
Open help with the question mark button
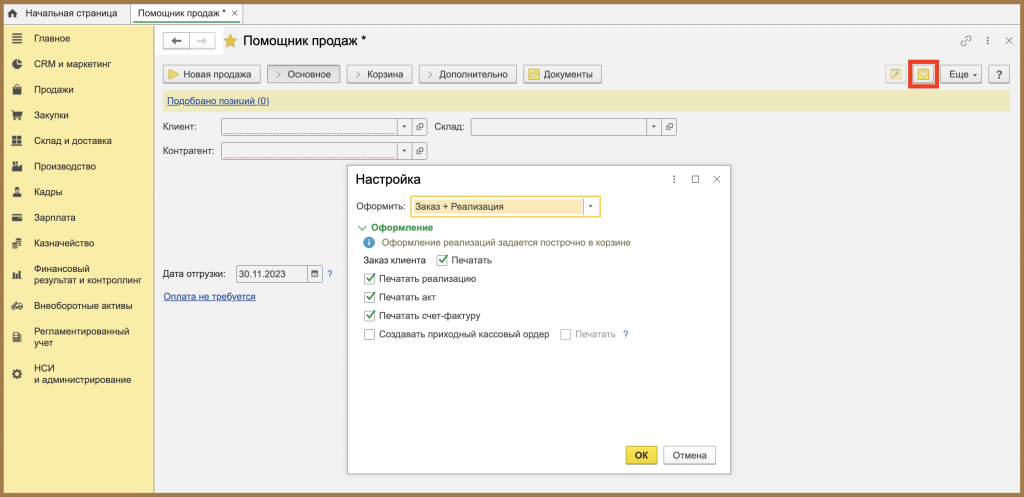pyautogui.click(x=999, y=74)
